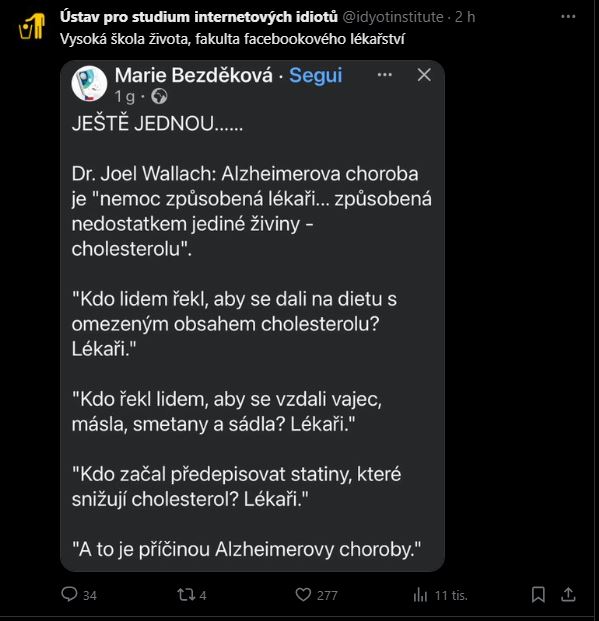Open the 2 h timestamp link
Image resolution: width=599 pixels, height=621 pixels.
[465, 17]
